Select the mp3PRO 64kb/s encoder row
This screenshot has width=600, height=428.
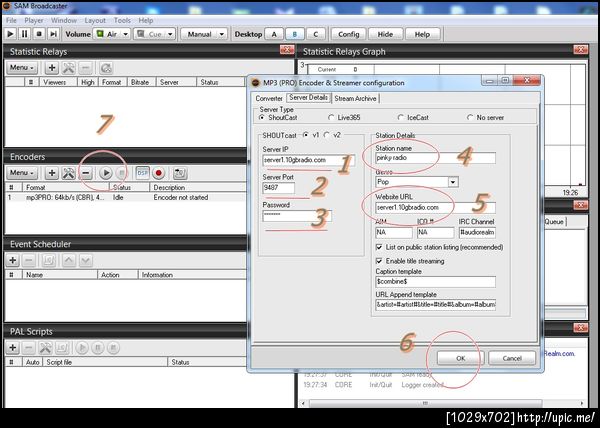tap(126, 197)
